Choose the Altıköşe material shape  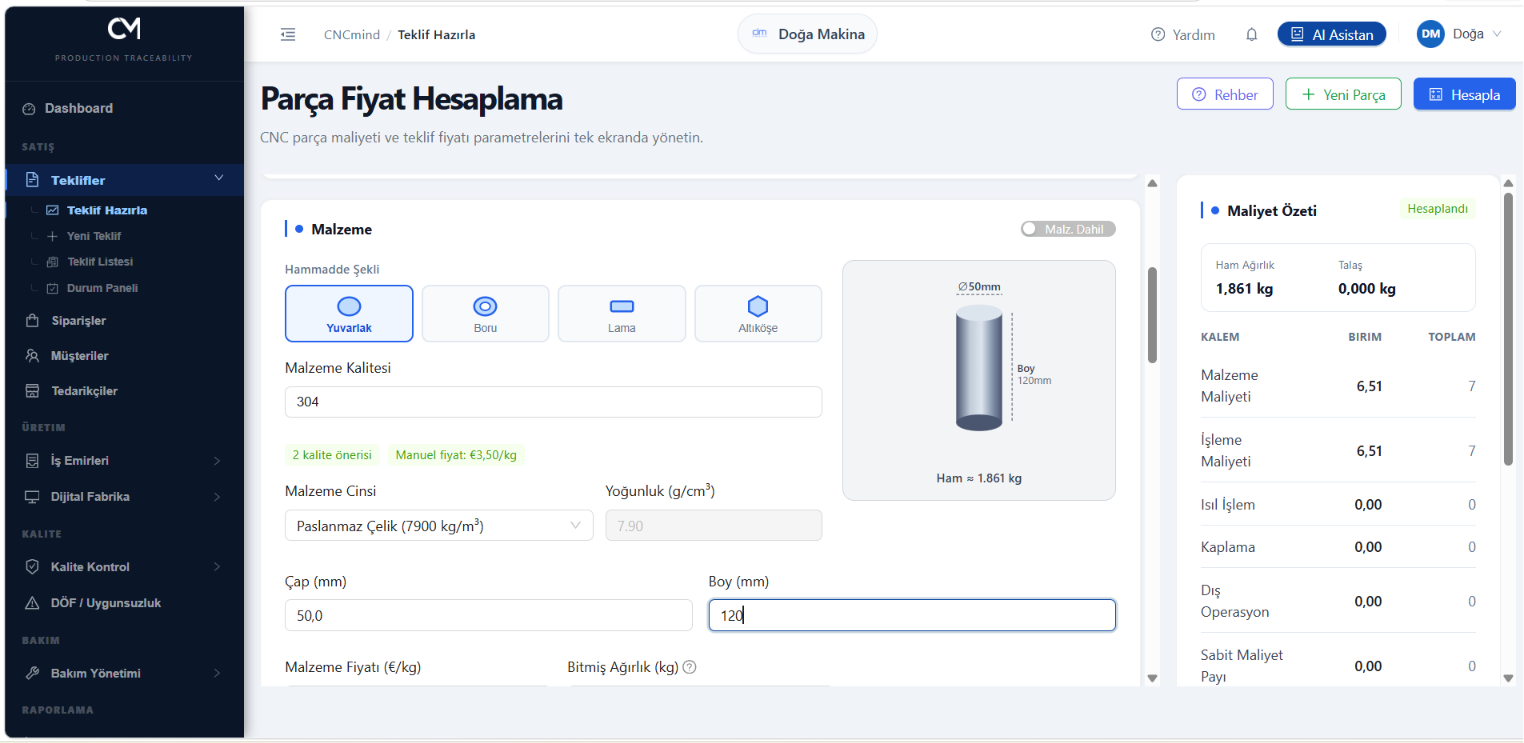click(x=758, y=314)
